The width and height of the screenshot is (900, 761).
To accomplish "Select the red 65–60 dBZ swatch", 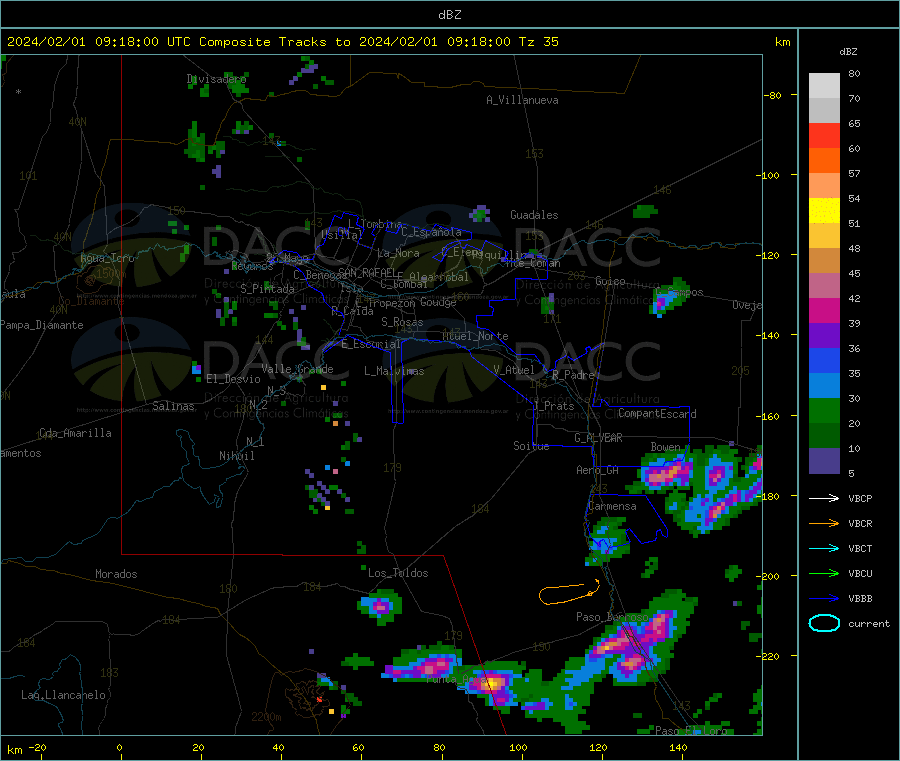I will (x=824, y=135).
